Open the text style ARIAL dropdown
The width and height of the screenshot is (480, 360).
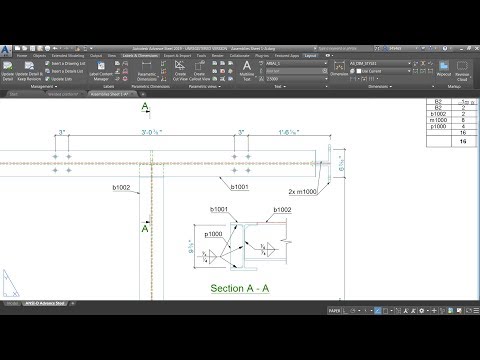coord(326,63)
